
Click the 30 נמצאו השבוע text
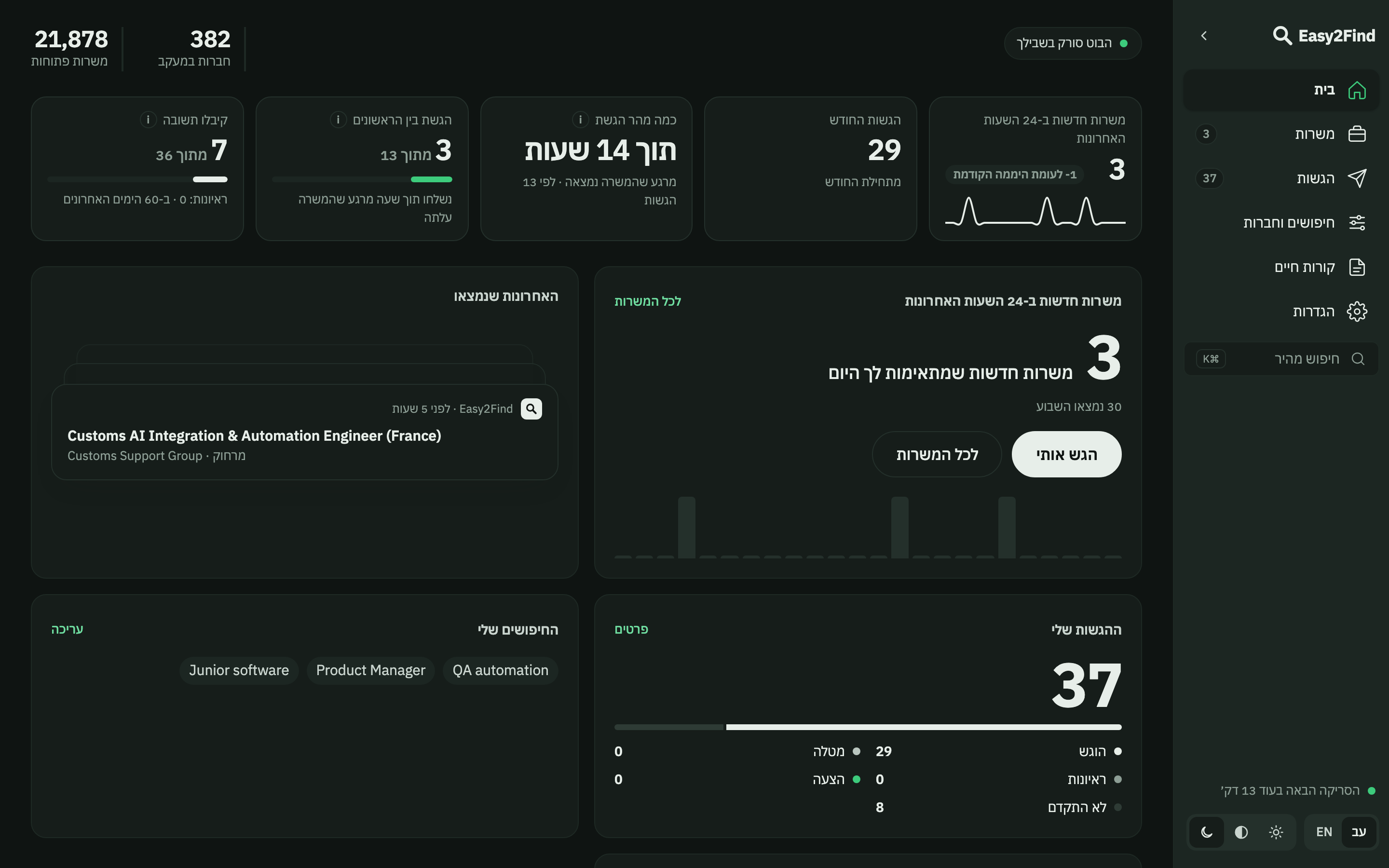(x=1078, y=407)
